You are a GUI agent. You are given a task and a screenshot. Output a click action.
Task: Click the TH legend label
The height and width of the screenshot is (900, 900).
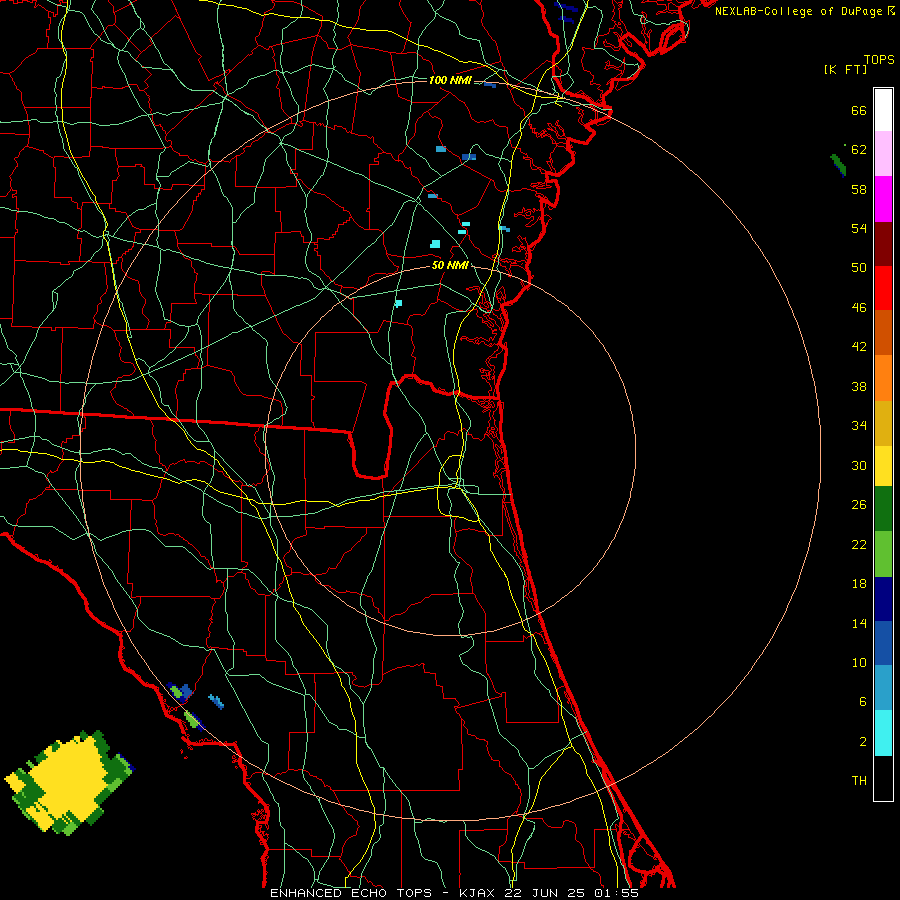click(x=859, y=781)
